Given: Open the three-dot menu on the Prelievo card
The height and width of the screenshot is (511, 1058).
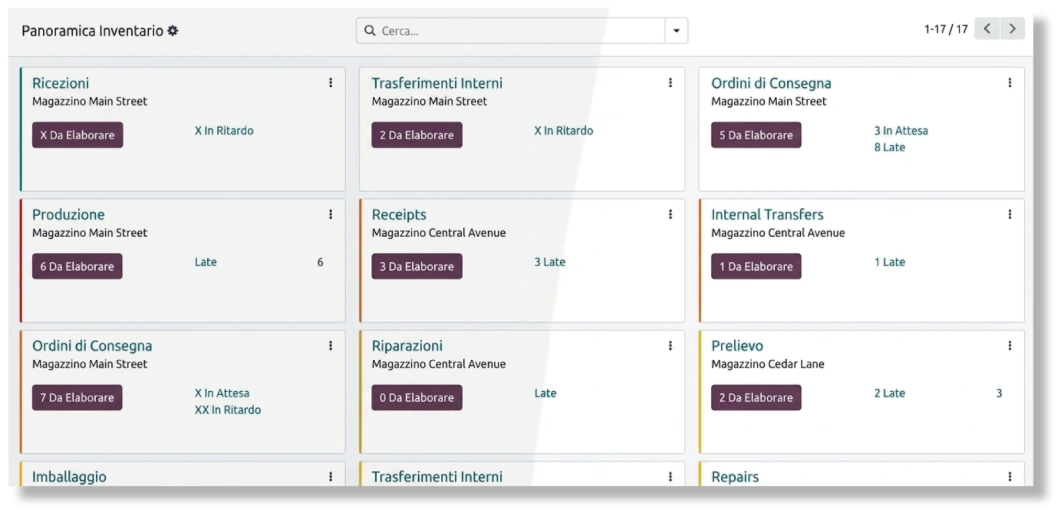Looking at the screenshot, I should 1009,346.
